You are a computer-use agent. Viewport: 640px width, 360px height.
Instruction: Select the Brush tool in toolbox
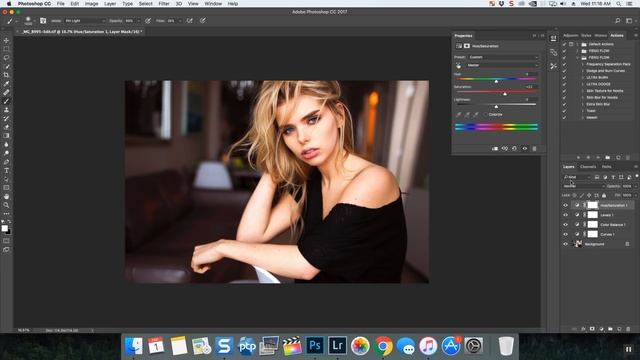click(x=6, y=101)
